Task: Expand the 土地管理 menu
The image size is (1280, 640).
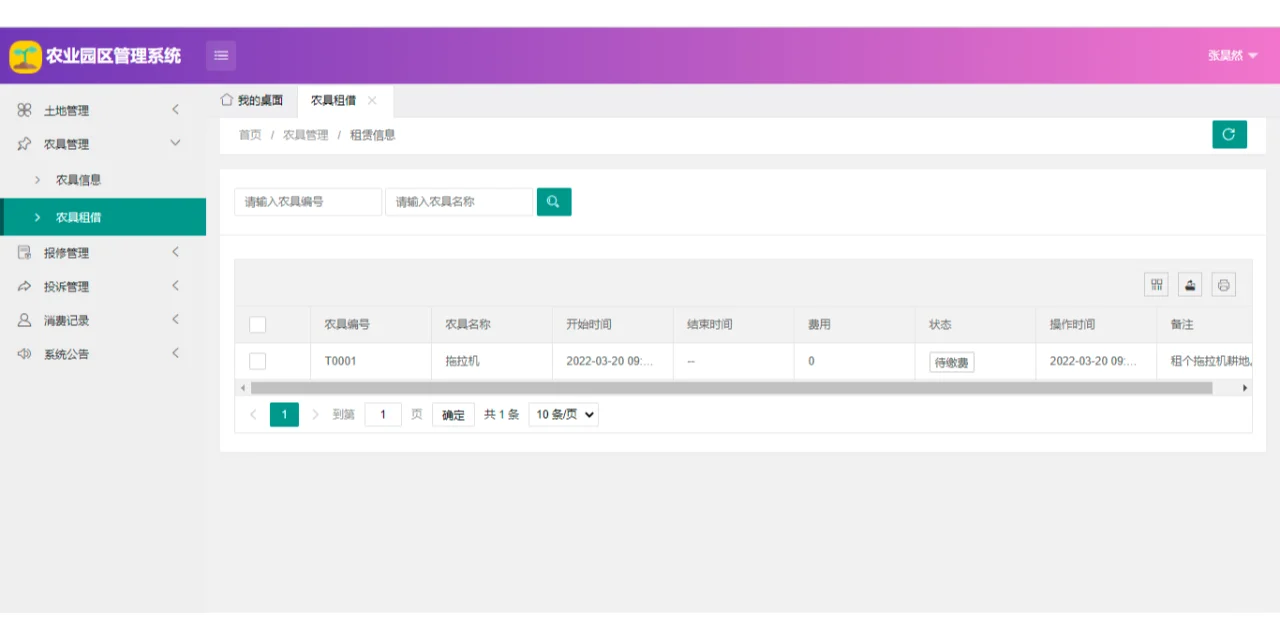Action: pyautogui.click(x=176, y=110)
